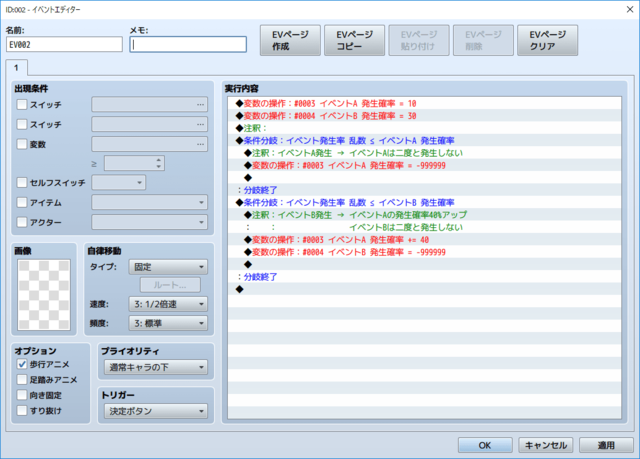The image size is (640, 459).
Task: Select the イベントB 発生確率 = 30 command line
Action: 424,115
